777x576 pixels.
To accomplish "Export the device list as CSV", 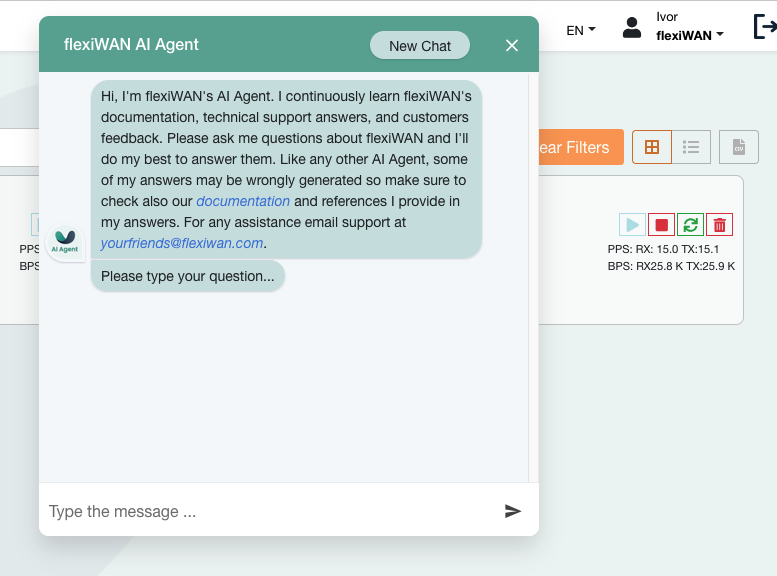I will (x=739, y=147).
